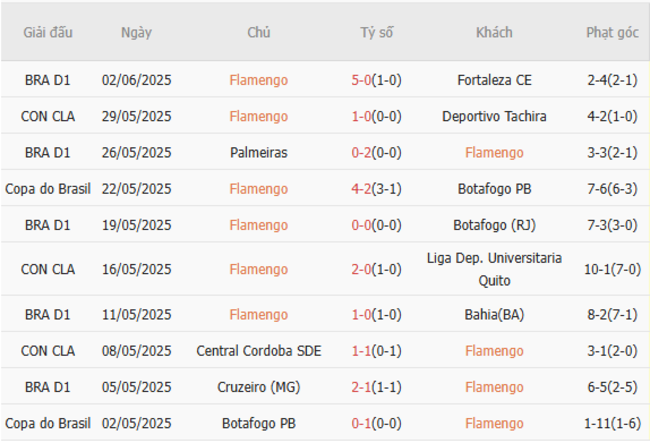Open the 4-2 score on 22/05/2025

click(362, 188)
